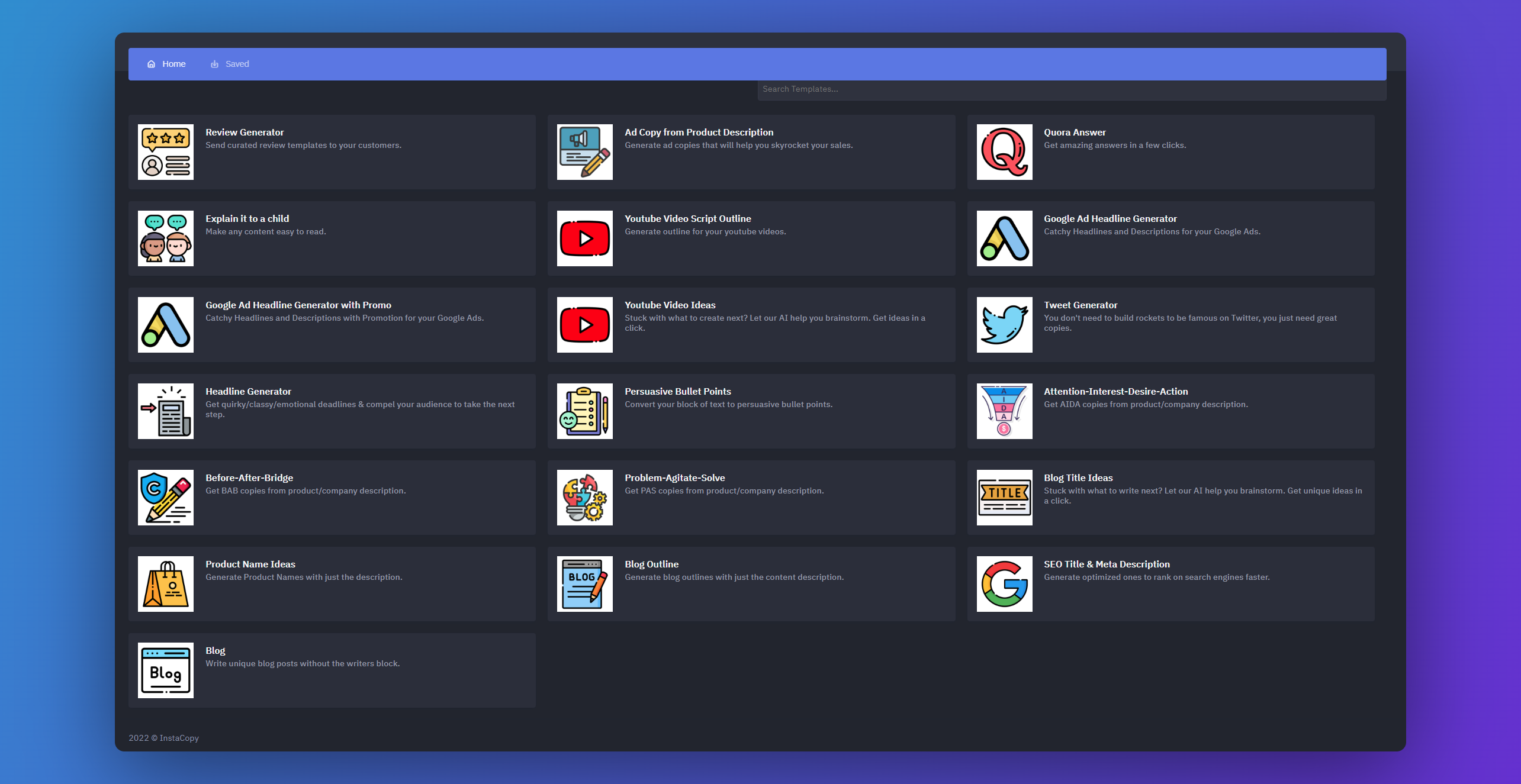Open the Headline Generator title link
Image resolution: width=1521 pixels, height=784 pixels.
pyautogui.click(x=248, y=391)
